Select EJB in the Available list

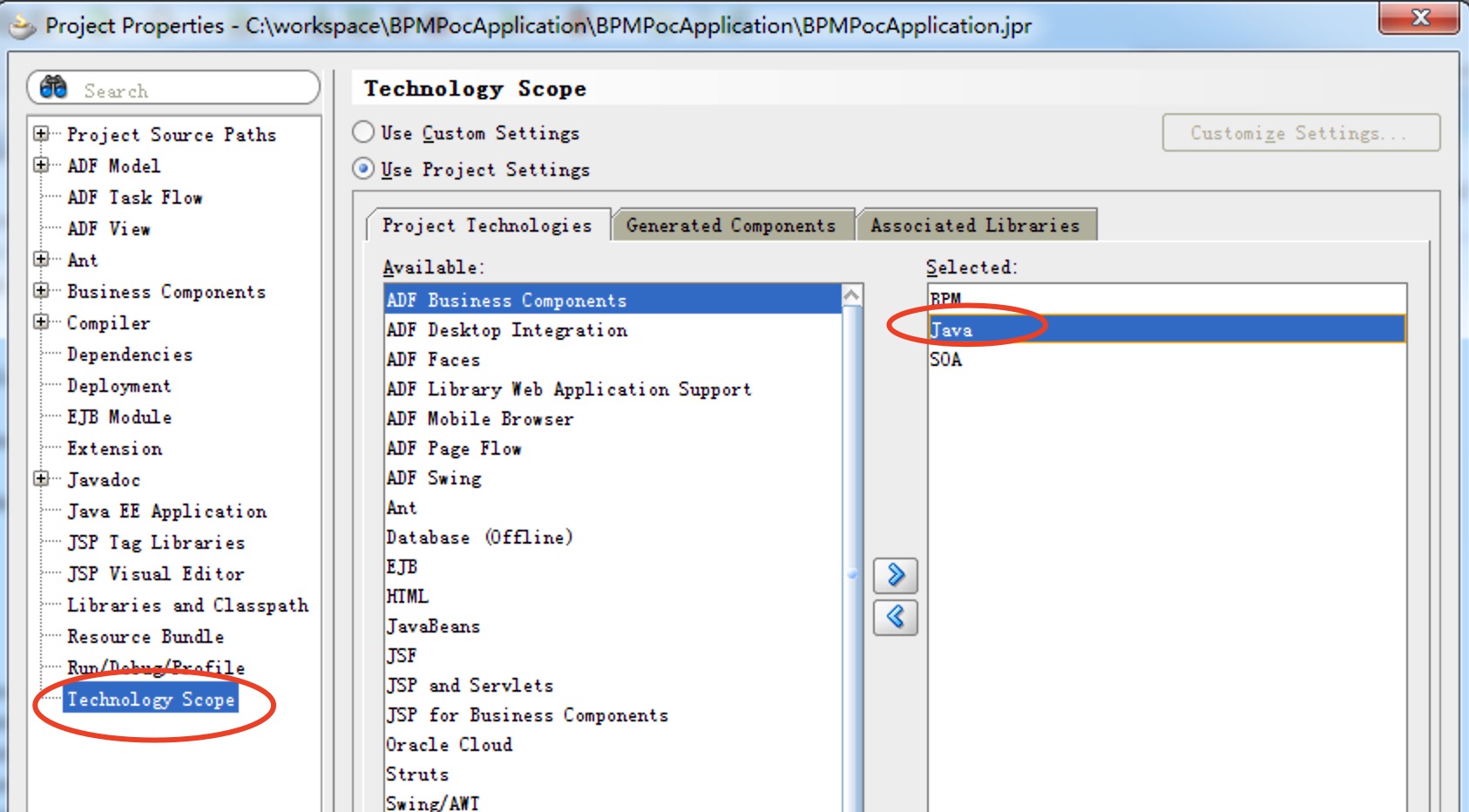(613, 567)
